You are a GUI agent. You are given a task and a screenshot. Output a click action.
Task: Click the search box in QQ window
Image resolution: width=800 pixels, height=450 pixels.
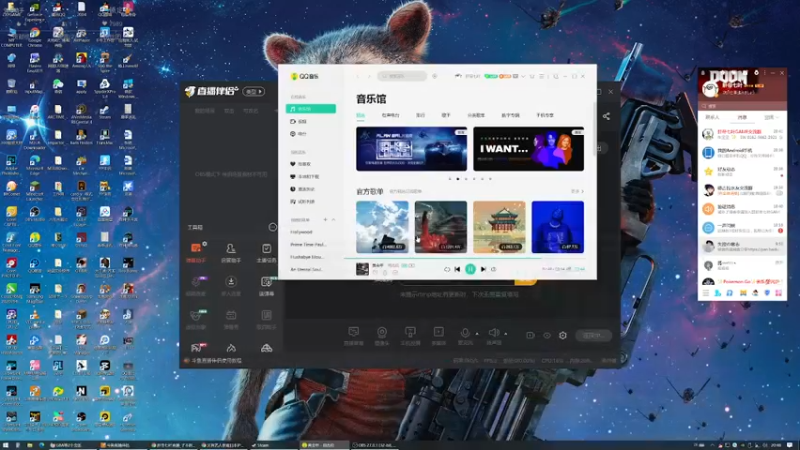pos(742,106)
